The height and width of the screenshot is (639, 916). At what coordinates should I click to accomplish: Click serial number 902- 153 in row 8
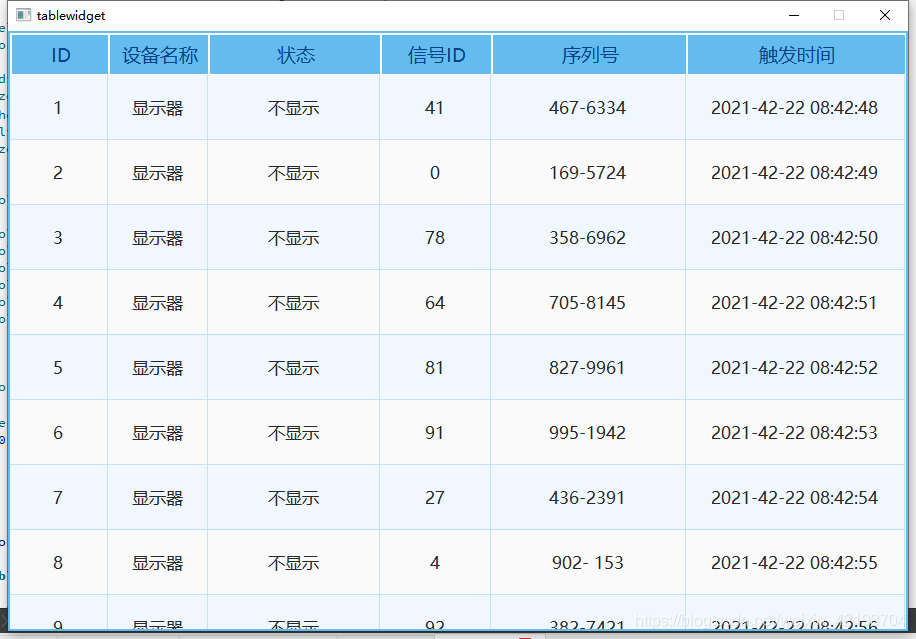point(587,562)
